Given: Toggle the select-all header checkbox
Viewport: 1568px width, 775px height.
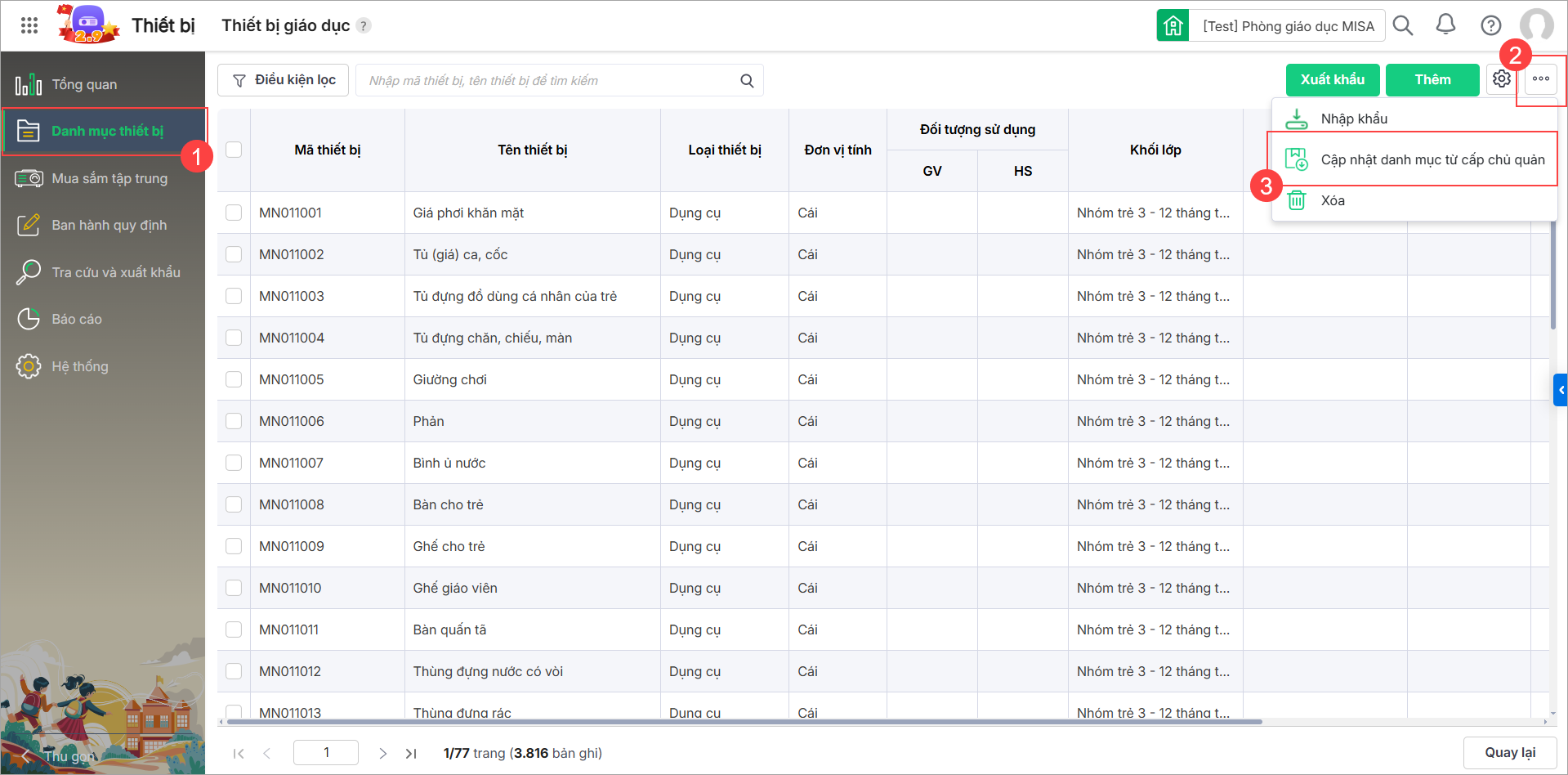Looking at the screenshot, I should [234, 150].
